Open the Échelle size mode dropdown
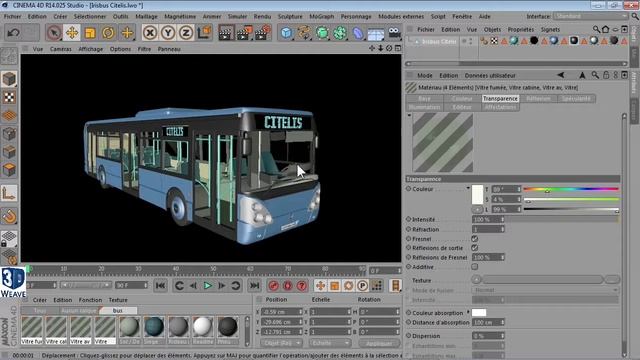This screenshot has width=640, height=360. pos(330,343)
